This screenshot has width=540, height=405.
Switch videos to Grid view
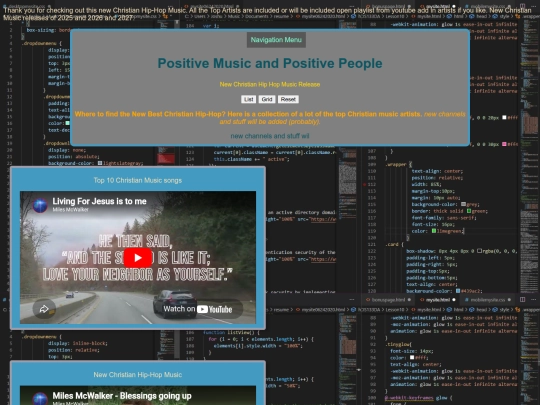point(267,100)
